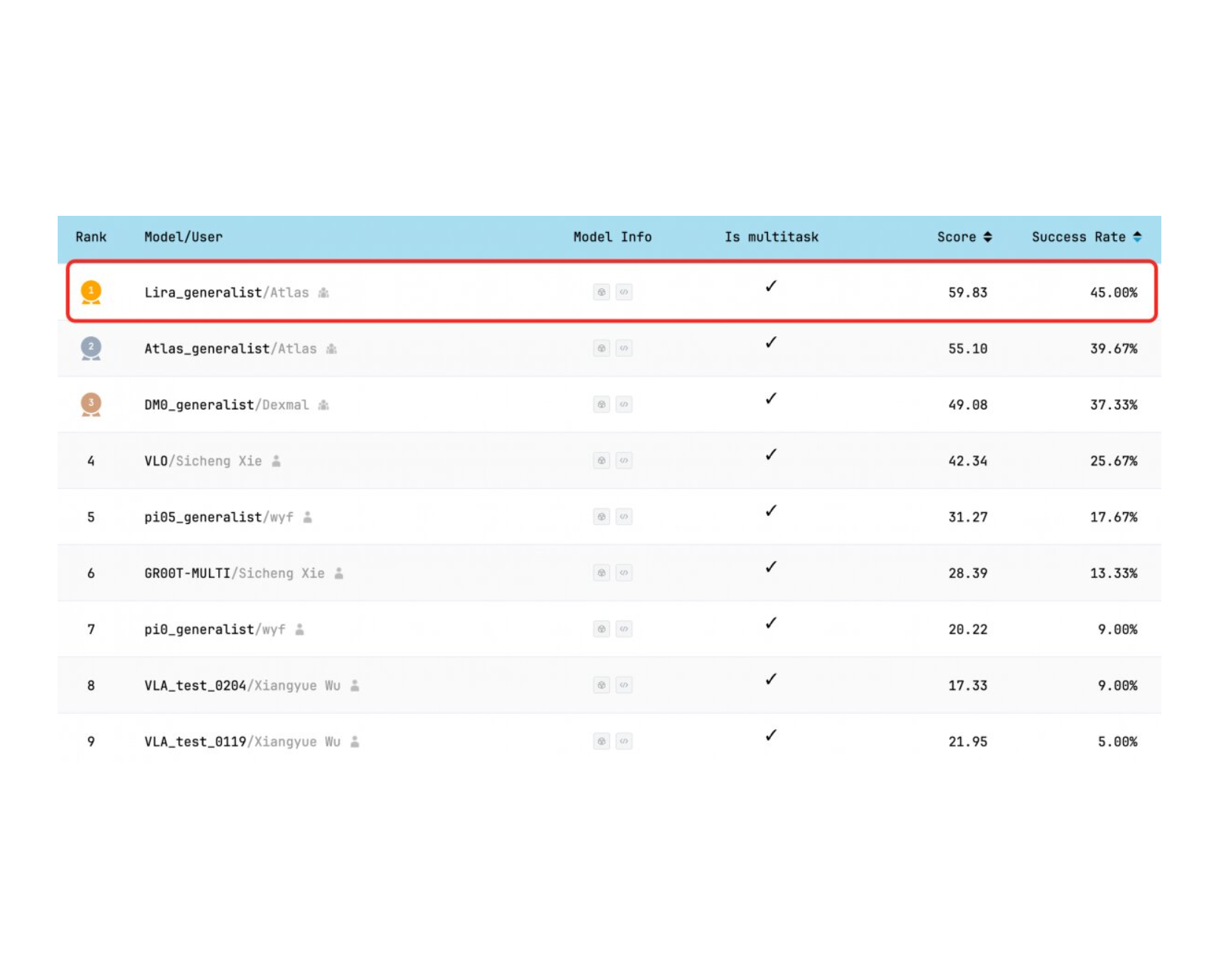
Task: Open the VLA_test_0119 model link
Action: [195, 742]
